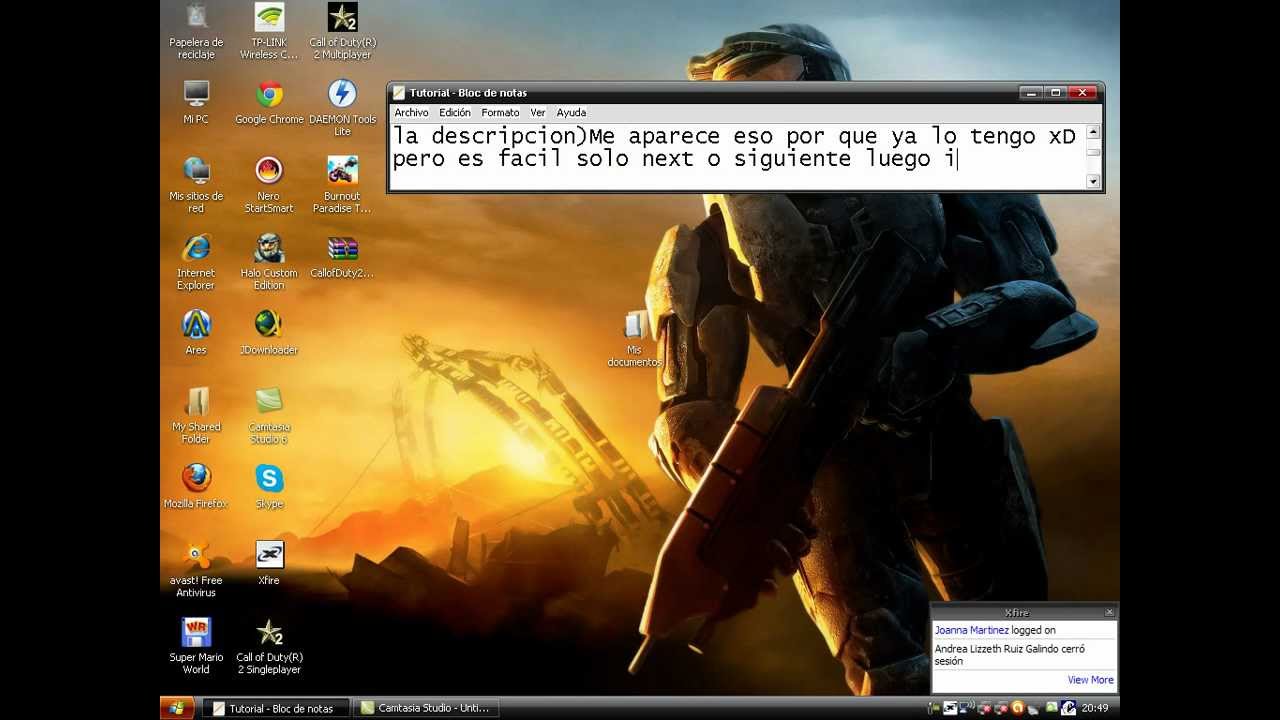Switch to Tutorial - Bloc de notas taskbar button

(x=277, y=708)
